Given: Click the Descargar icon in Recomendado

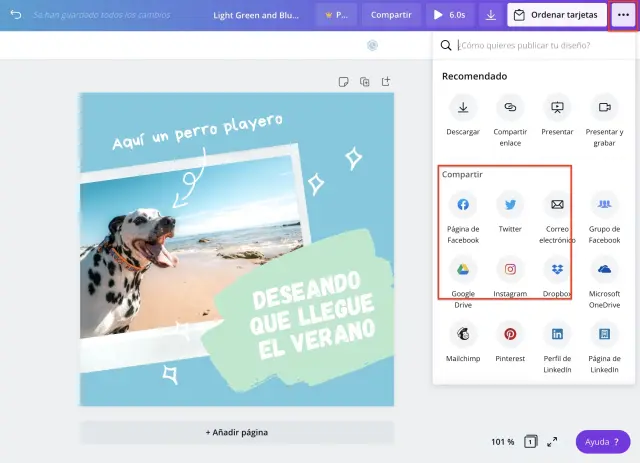Looking at the screenshot, I should tap(463, 108).
